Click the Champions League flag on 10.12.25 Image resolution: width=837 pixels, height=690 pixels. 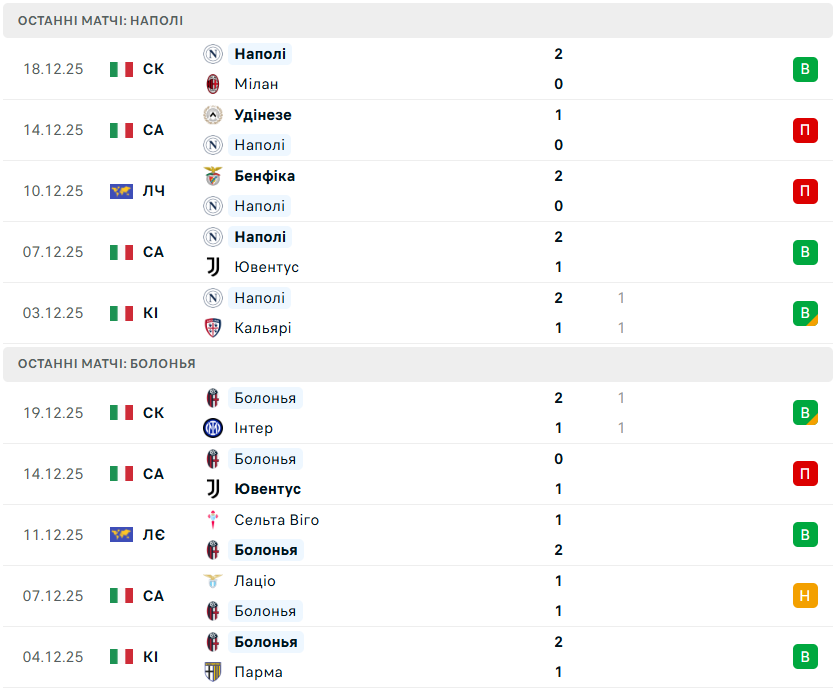coord(121,191)
